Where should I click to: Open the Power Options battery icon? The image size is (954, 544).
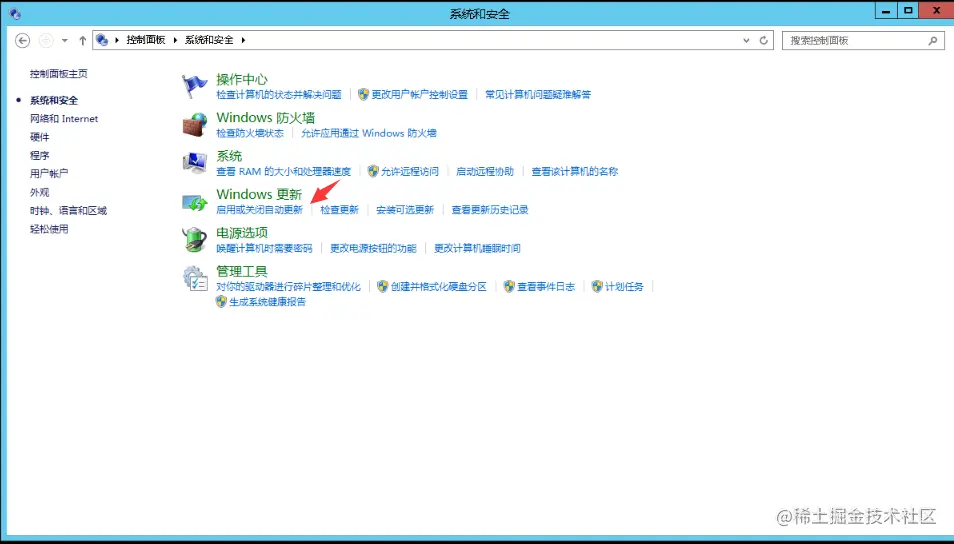195,240
